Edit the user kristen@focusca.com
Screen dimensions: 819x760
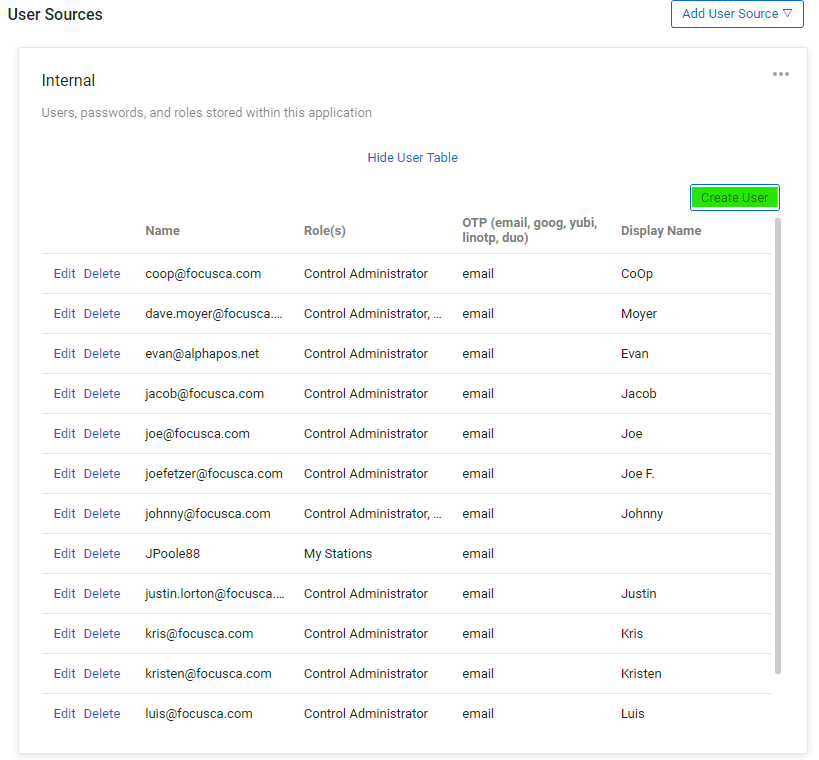click(x=64, y=673)
